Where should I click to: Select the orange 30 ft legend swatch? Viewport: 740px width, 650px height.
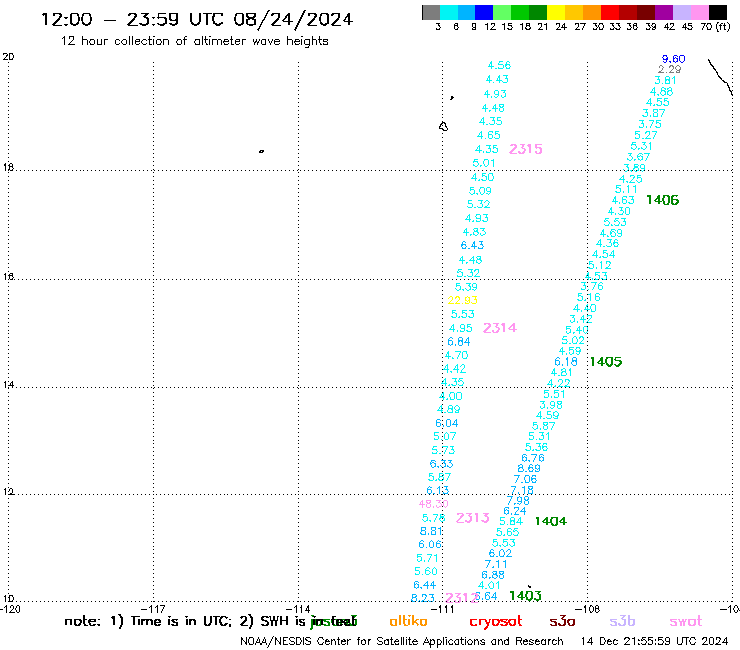tap(592, 12)
